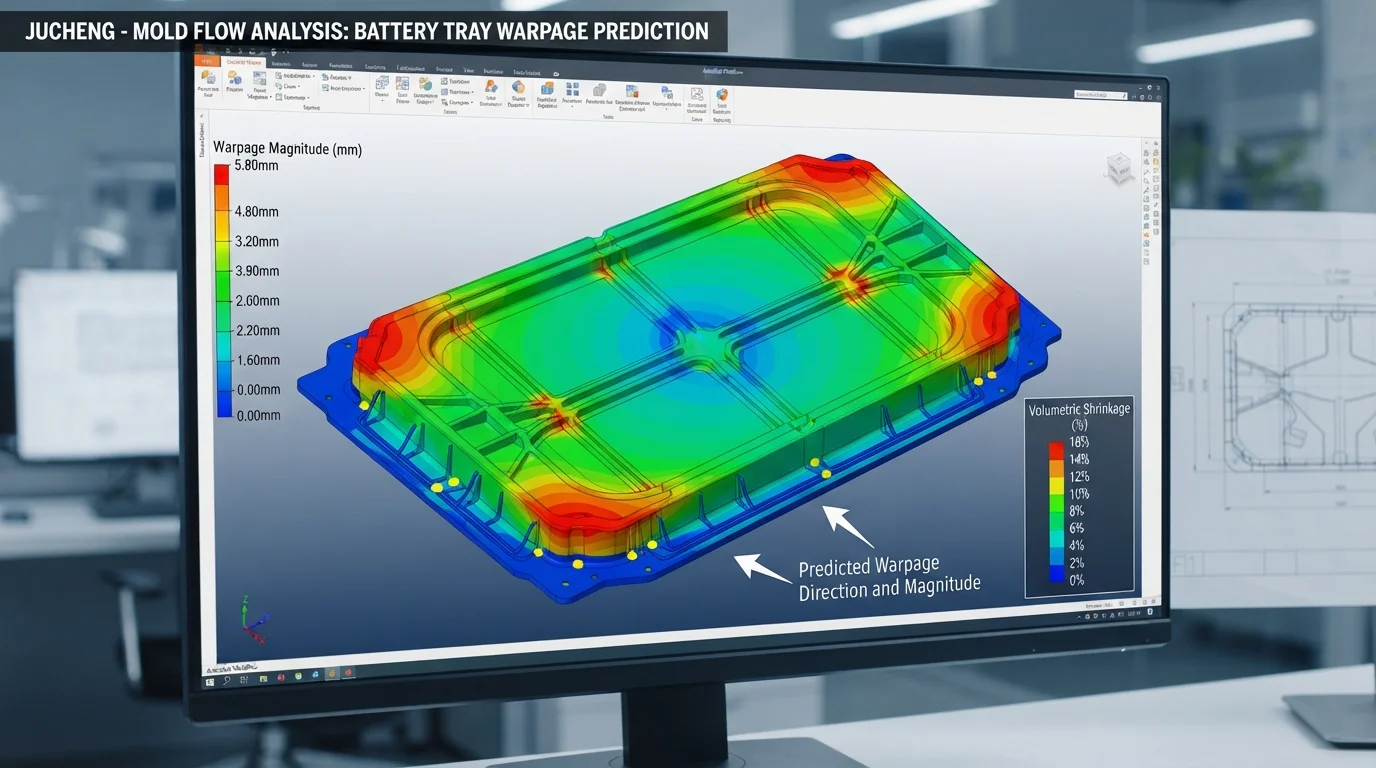Open the Windows Start button on the taskbar

(x=210, y=682)
